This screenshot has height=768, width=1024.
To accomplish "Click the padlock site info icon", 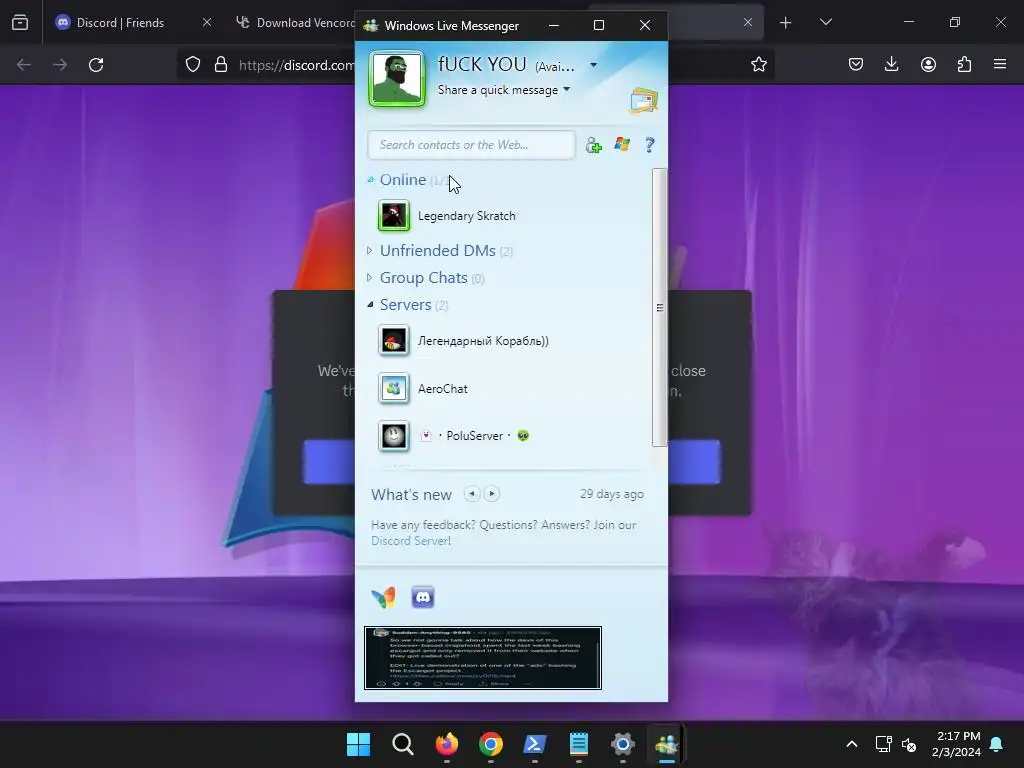I will pyautogui.click(x=221, y=65).
